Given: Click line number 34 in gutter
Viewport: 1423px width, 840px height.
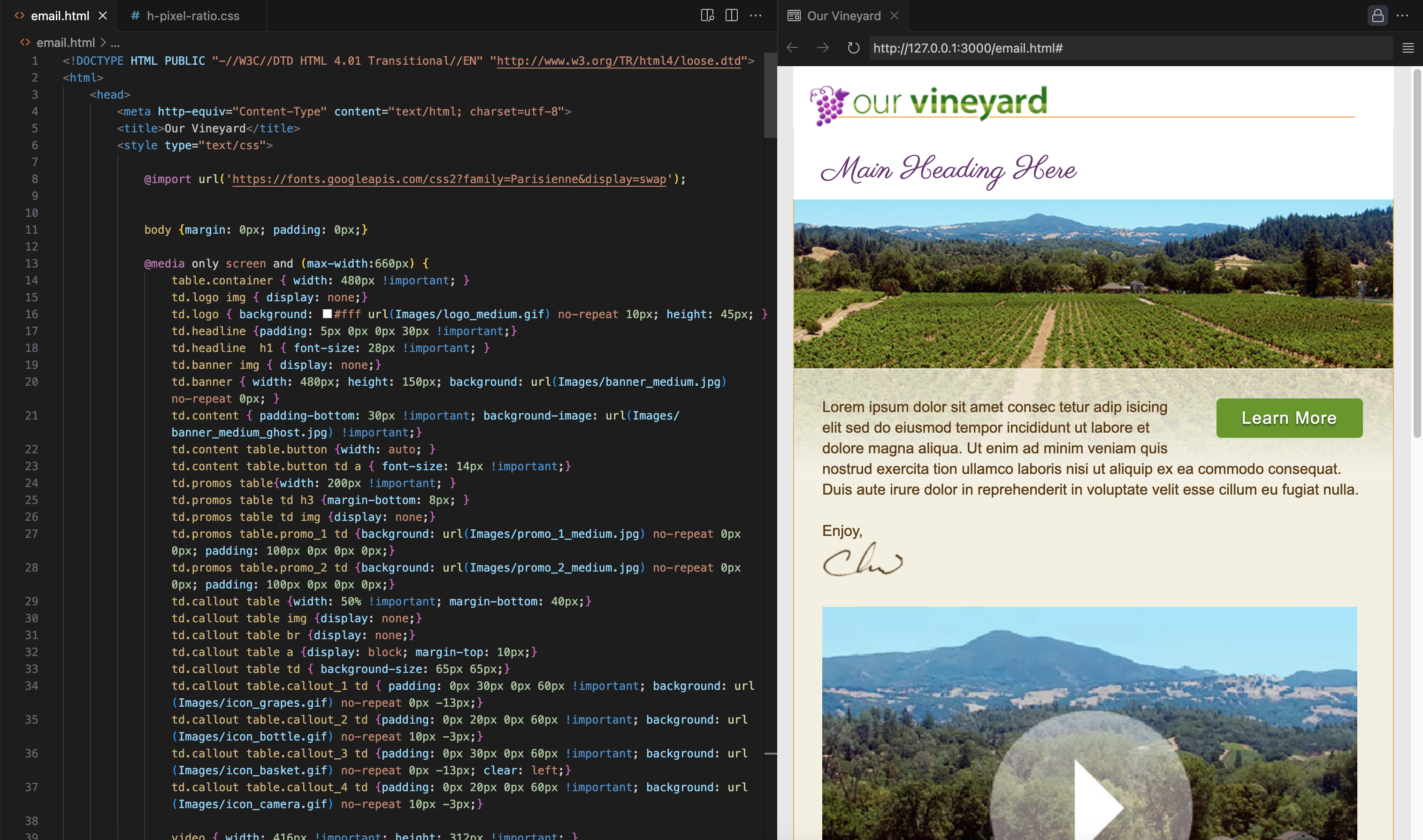Looking at the screenshot, I should [x=32, y=686].
